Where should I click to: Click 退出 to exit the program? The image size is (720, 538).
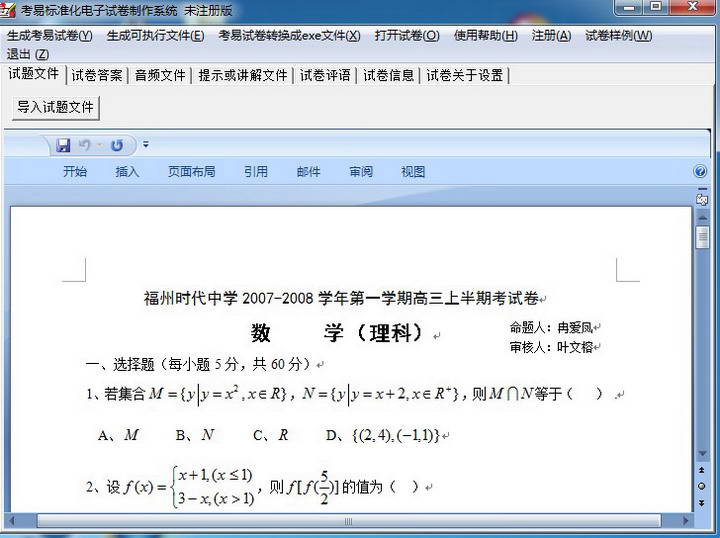click(x=27, y=54)
